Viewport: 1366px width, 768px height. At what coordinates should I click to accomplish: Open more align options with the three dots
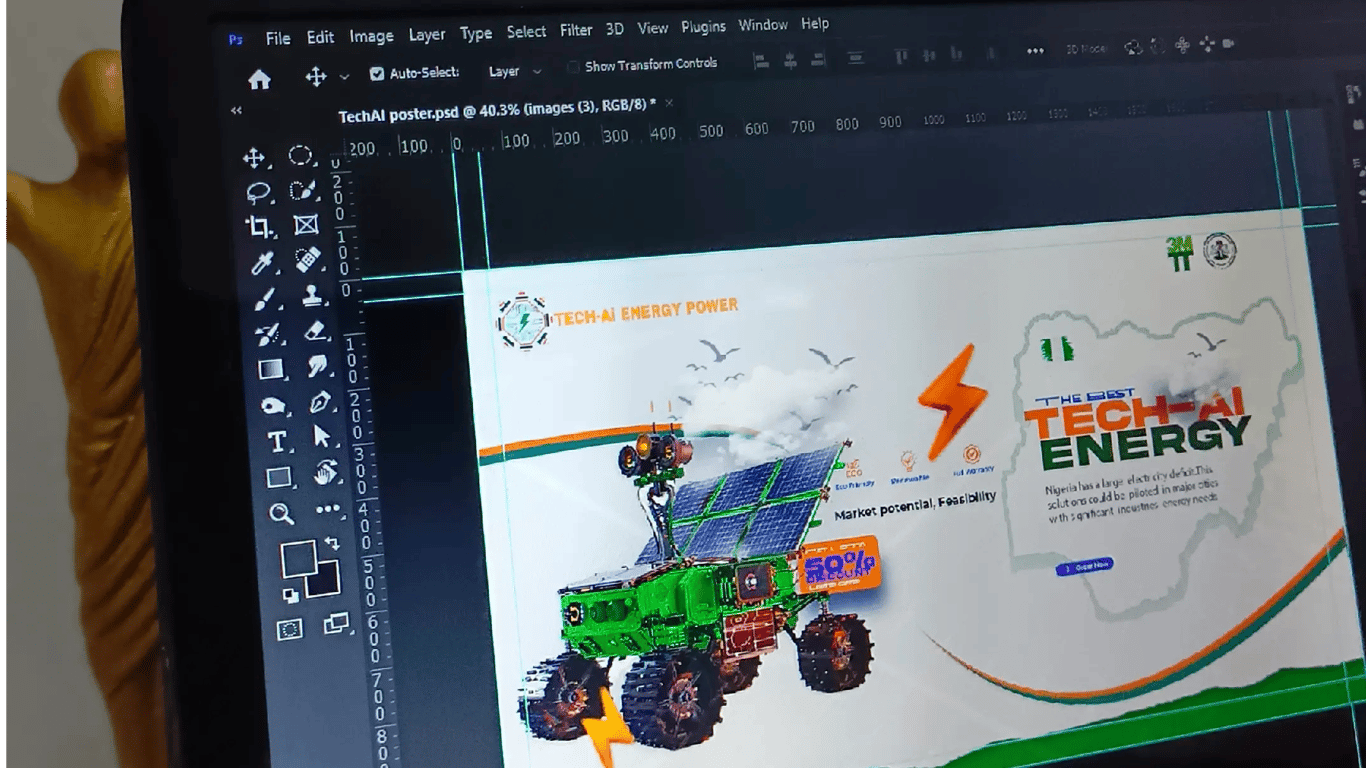pyautogui.click(x=1035, y=51)
